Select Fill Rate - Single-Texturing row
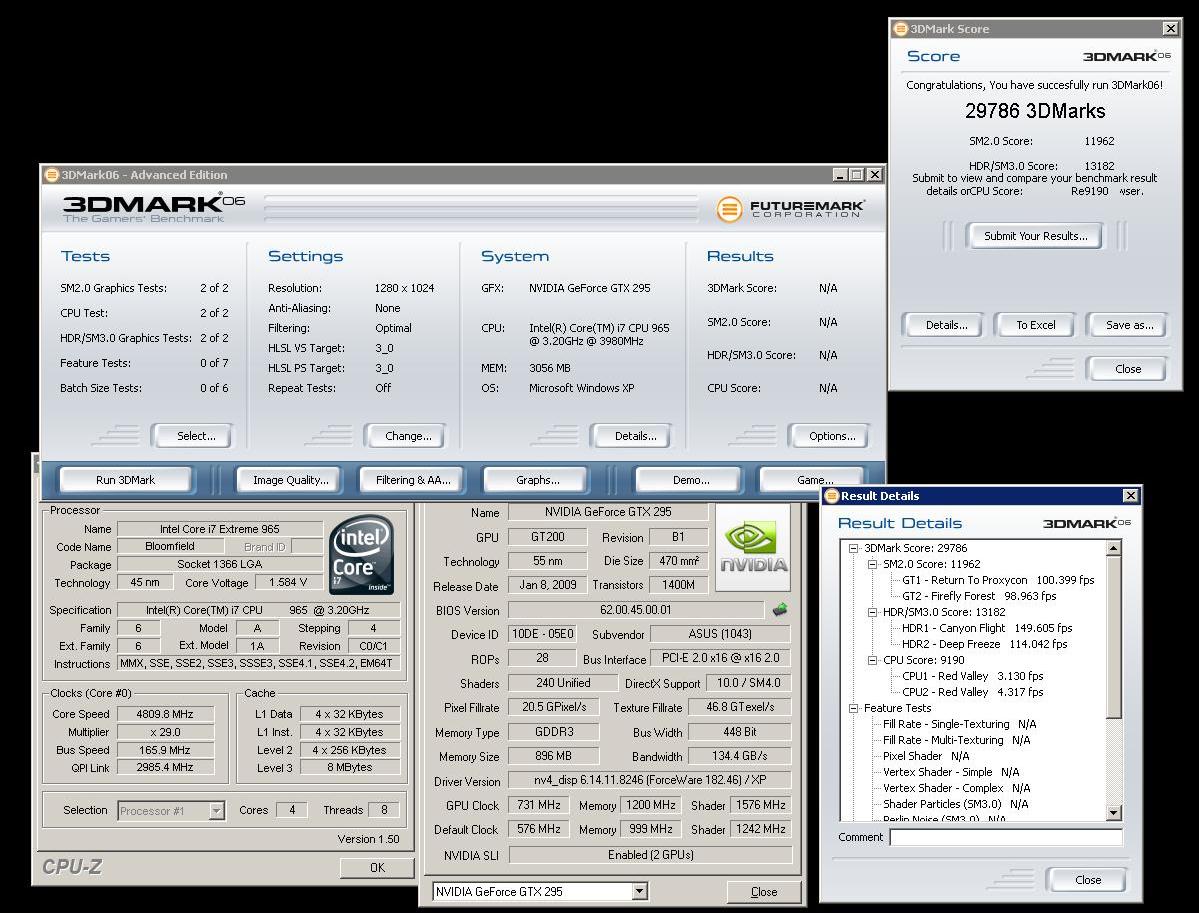Viewport: 1199px width, 913px height. (960, 725)
